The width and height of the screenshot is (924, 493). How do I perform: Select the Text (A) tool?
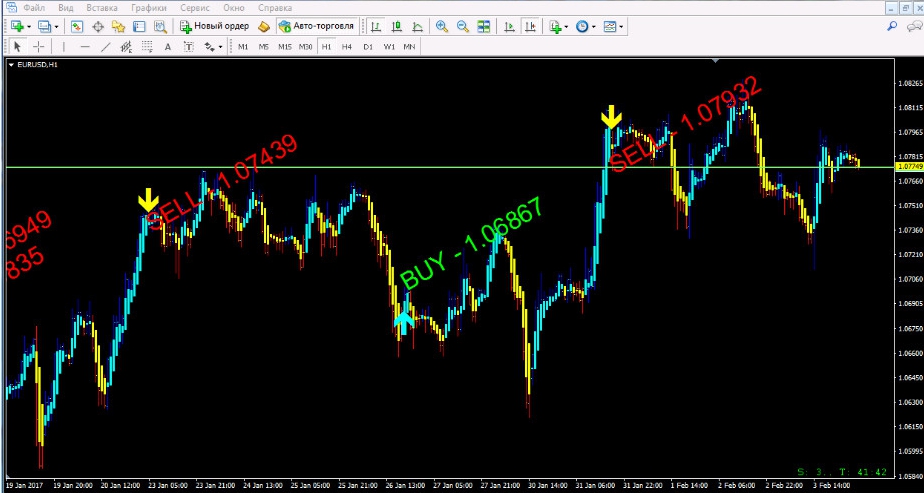tap(166, 46)
